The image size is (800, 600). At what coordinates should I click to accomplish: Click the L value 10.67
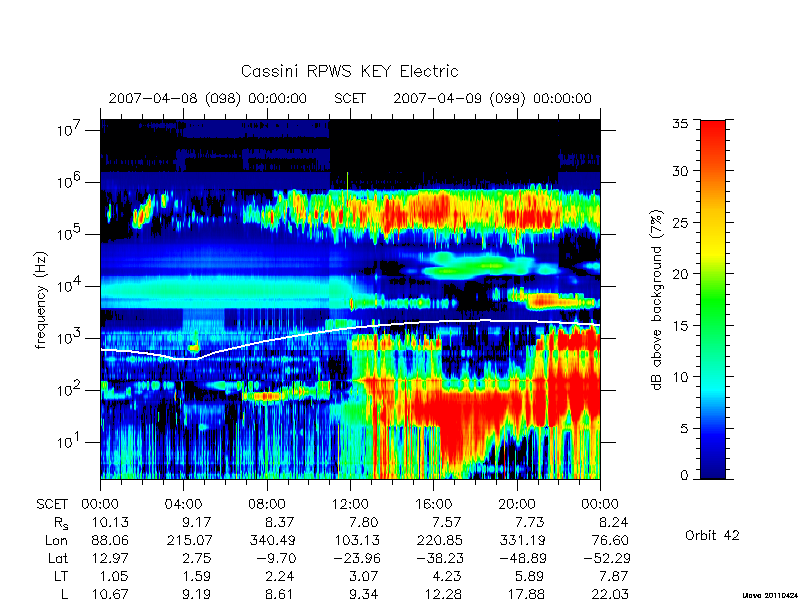coord(110,594)
